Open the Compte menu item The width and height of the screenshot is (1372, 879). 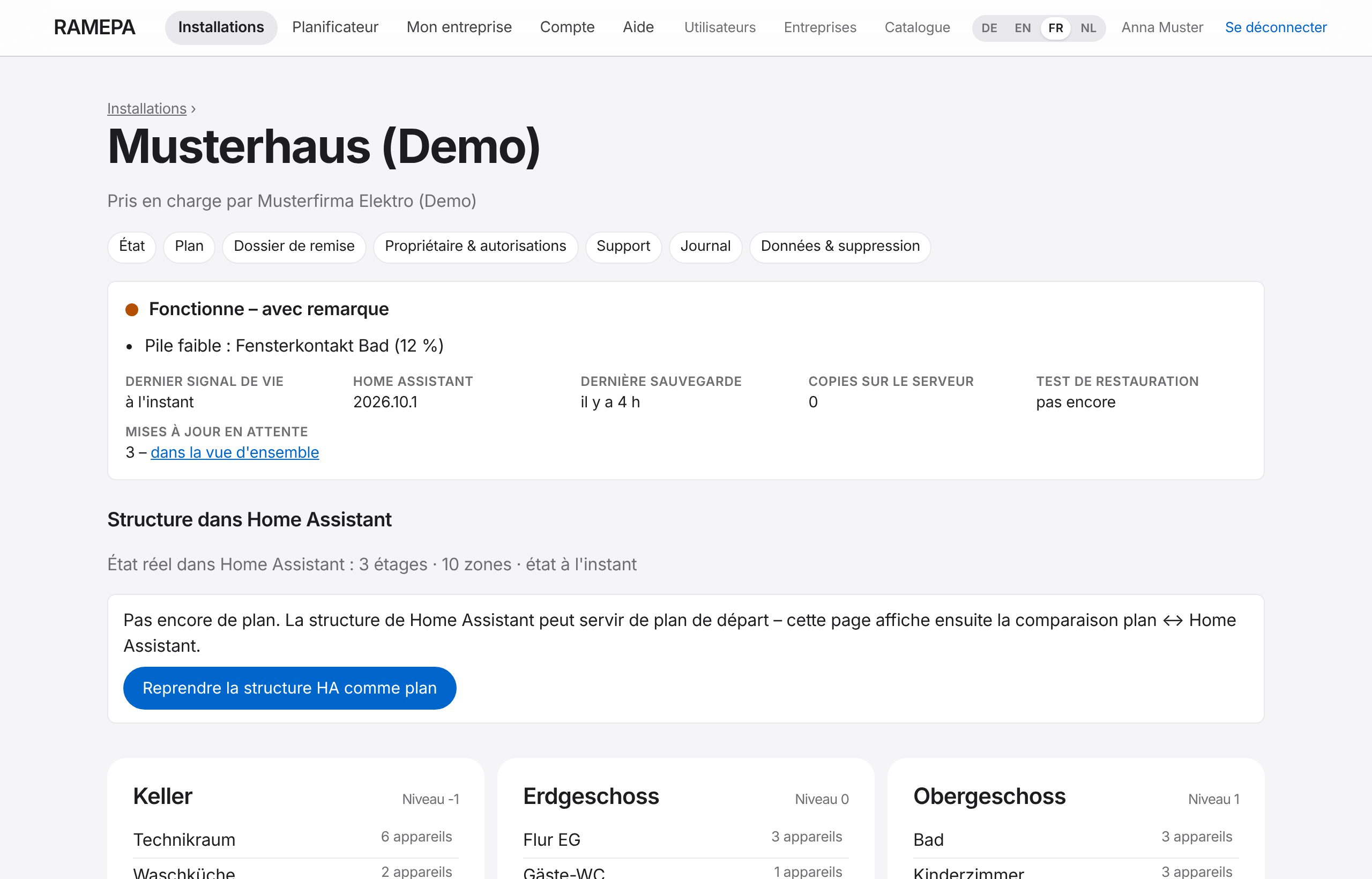568,27
